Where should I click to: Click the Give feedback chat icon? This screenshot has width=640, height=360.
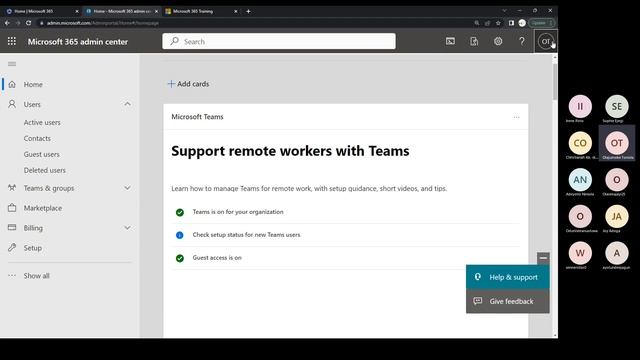pos(478,301)
